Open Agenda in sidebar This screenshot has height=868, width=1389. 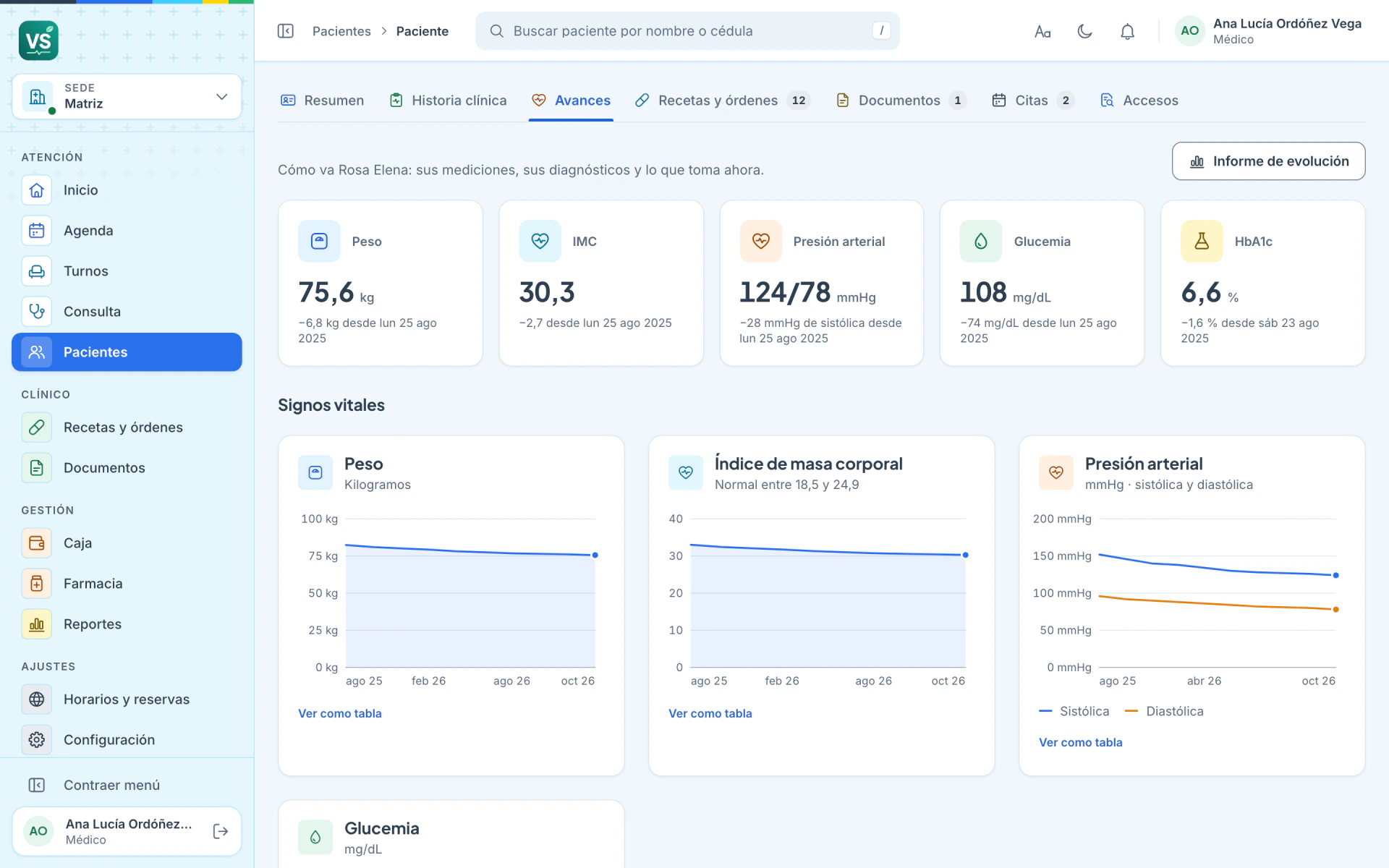point(127,231)
